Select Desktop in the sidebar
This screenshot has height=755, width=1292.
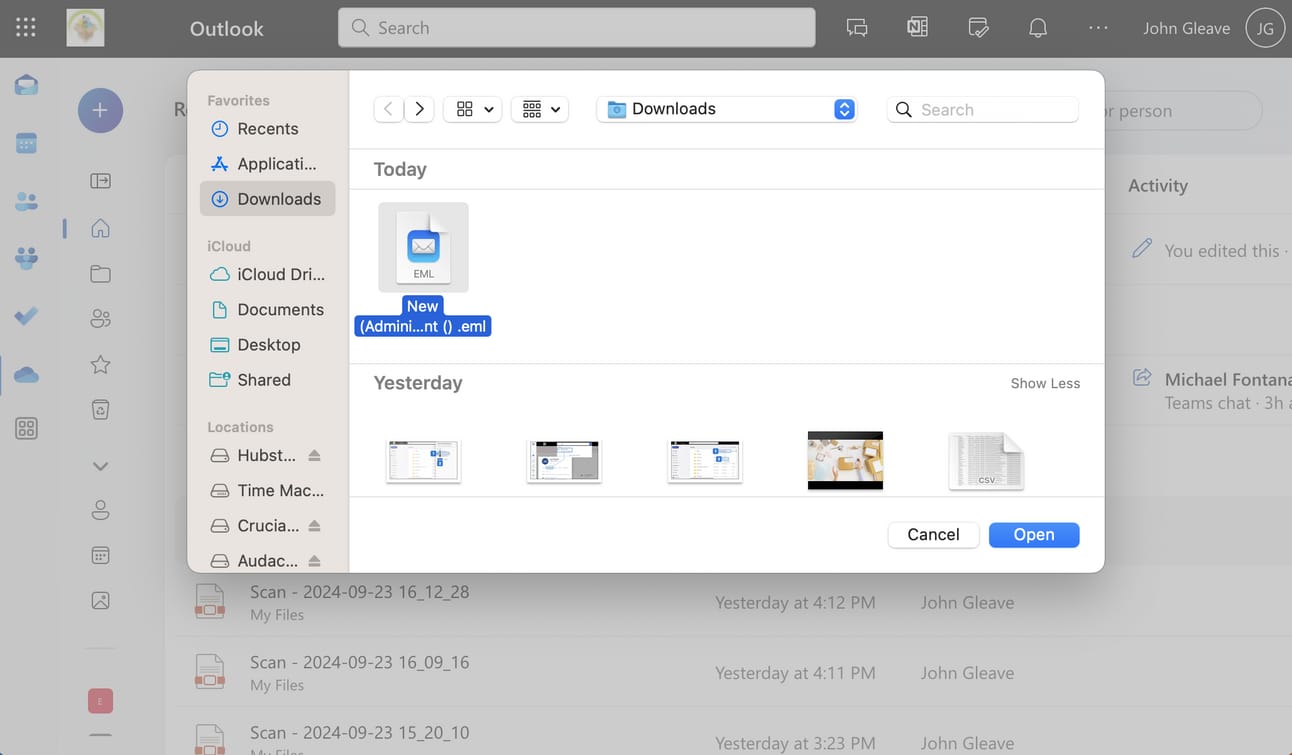[x=267, y=344]
